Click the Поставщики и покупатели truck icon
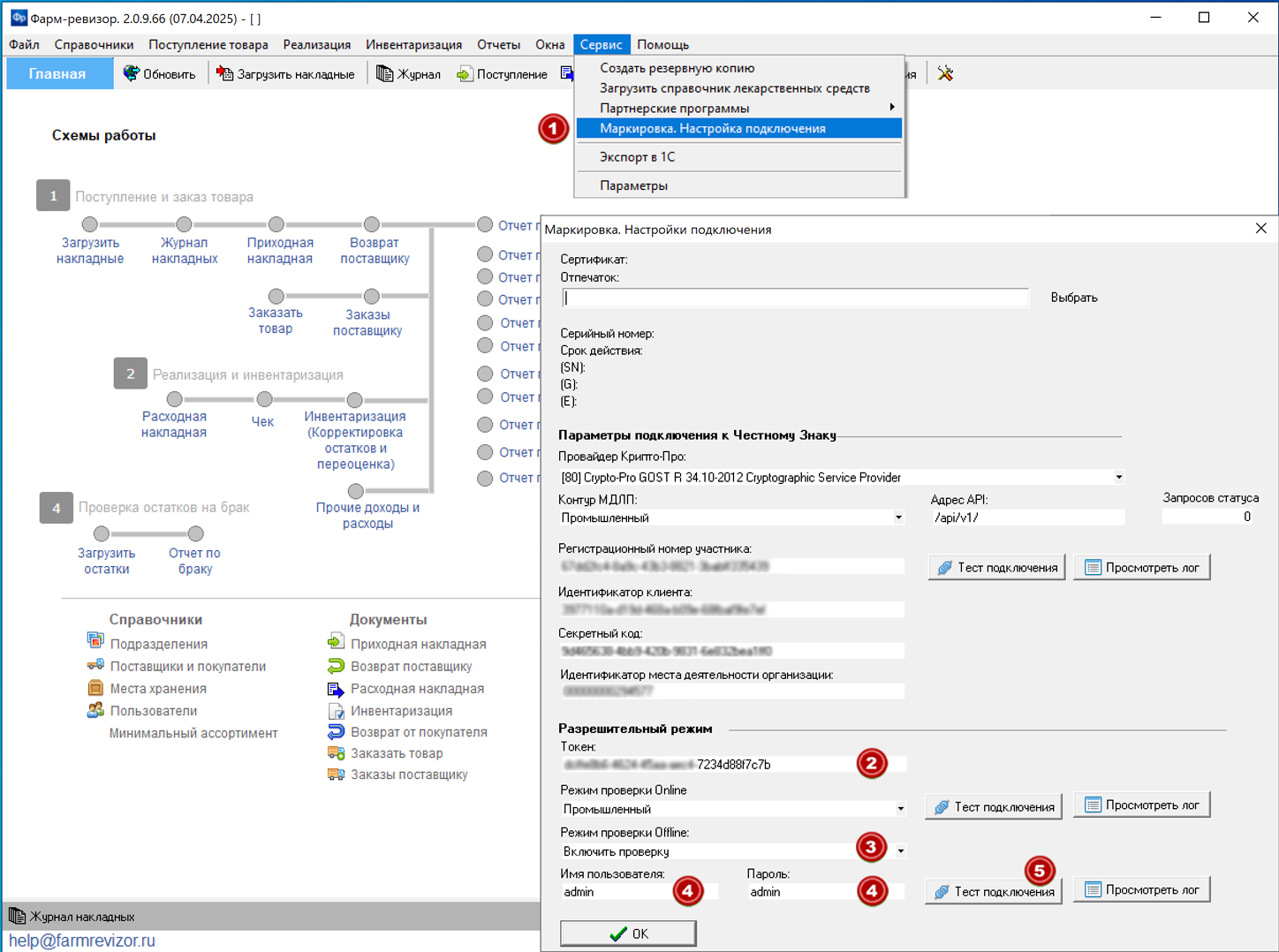The height and width of the screenshot is (952, 1279). 95,665
